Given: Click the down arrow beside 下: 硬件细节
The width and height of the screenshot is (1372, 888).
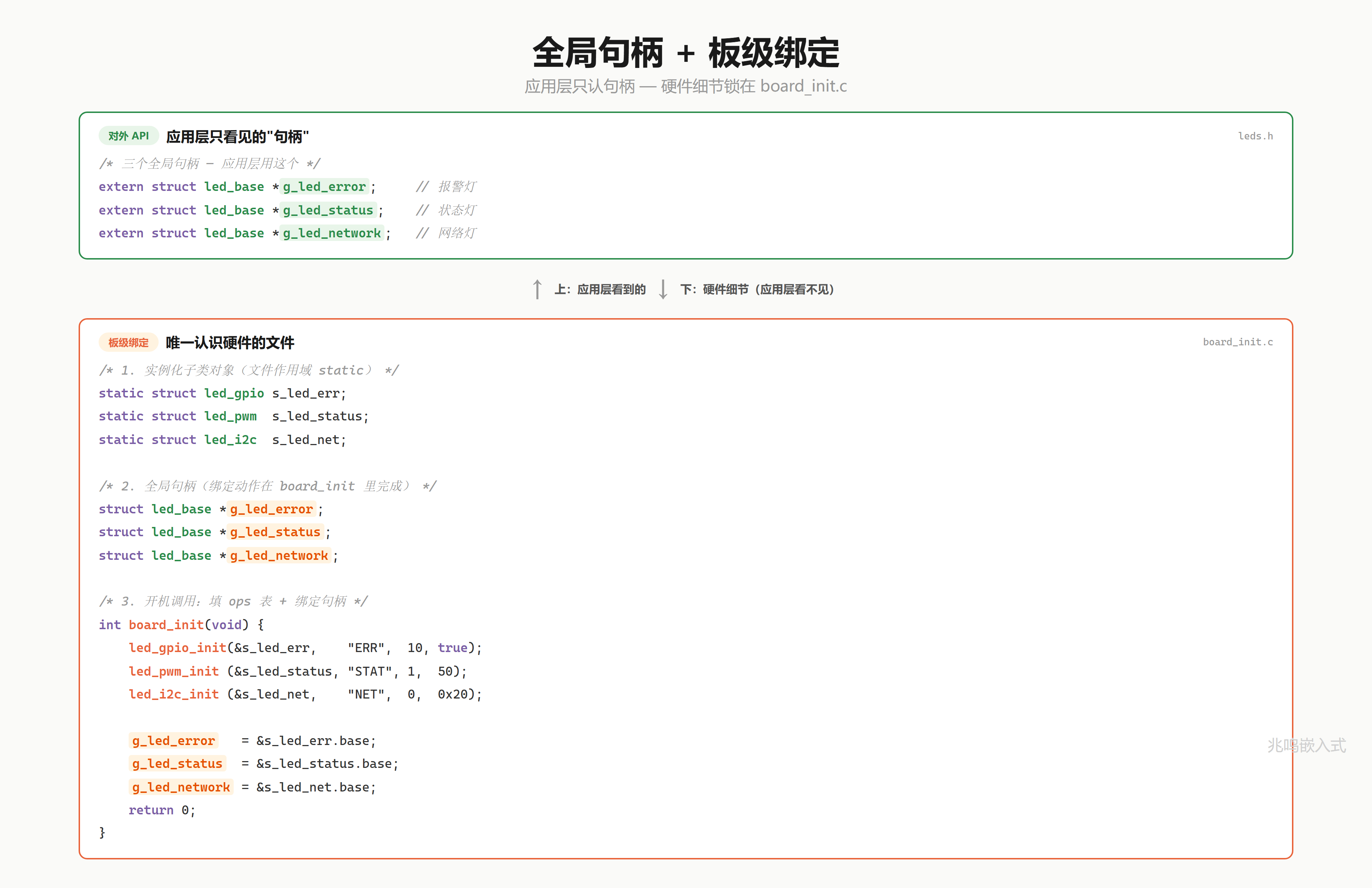Looking at the screenshot, I should 663,289.
